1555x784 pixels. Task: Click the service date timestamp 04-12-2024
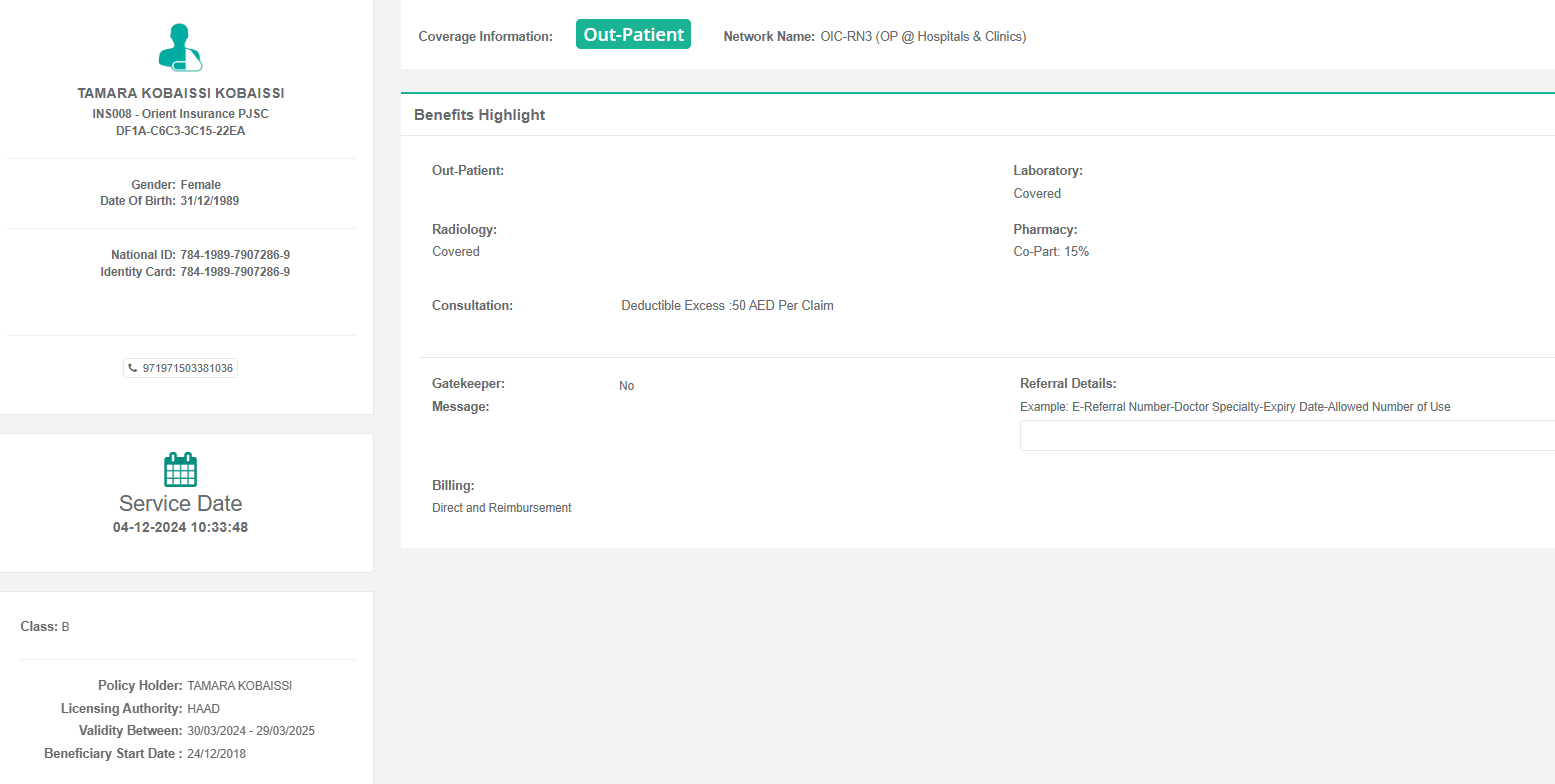coord(180,527)
